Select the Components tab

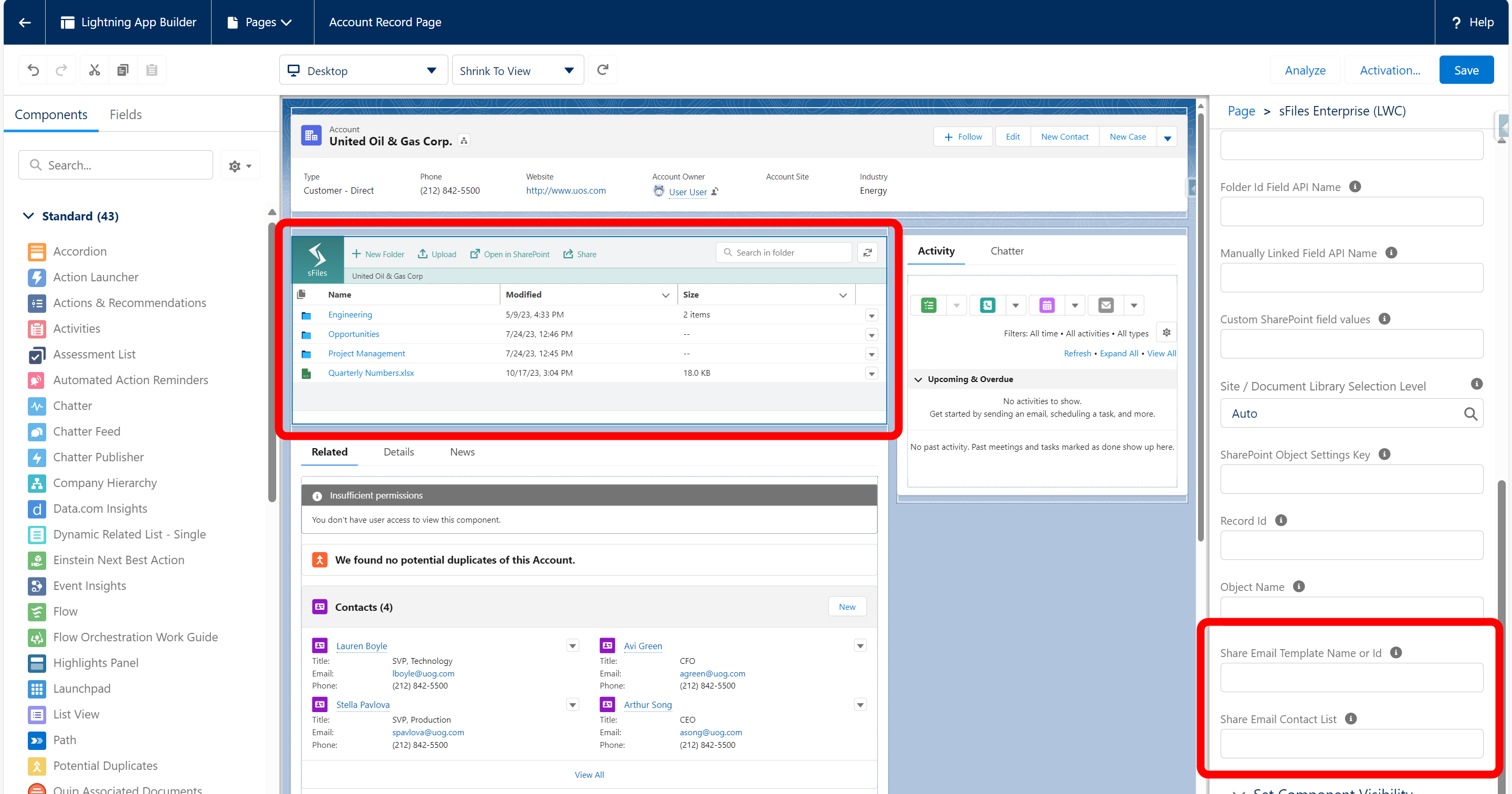click(x=51, y=114)
